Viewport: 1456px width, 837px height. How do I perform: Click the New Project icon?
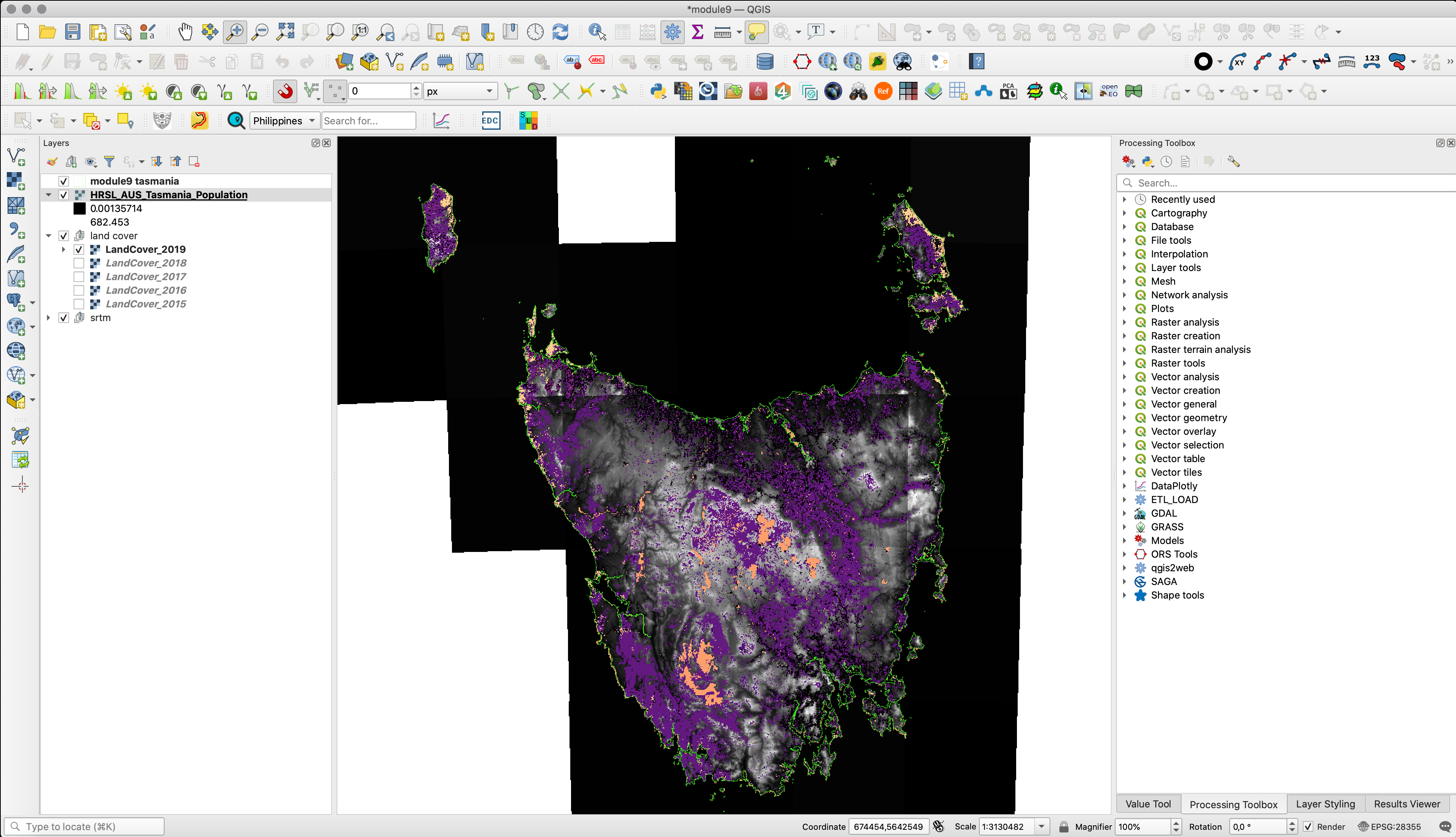tap(22, 31)
